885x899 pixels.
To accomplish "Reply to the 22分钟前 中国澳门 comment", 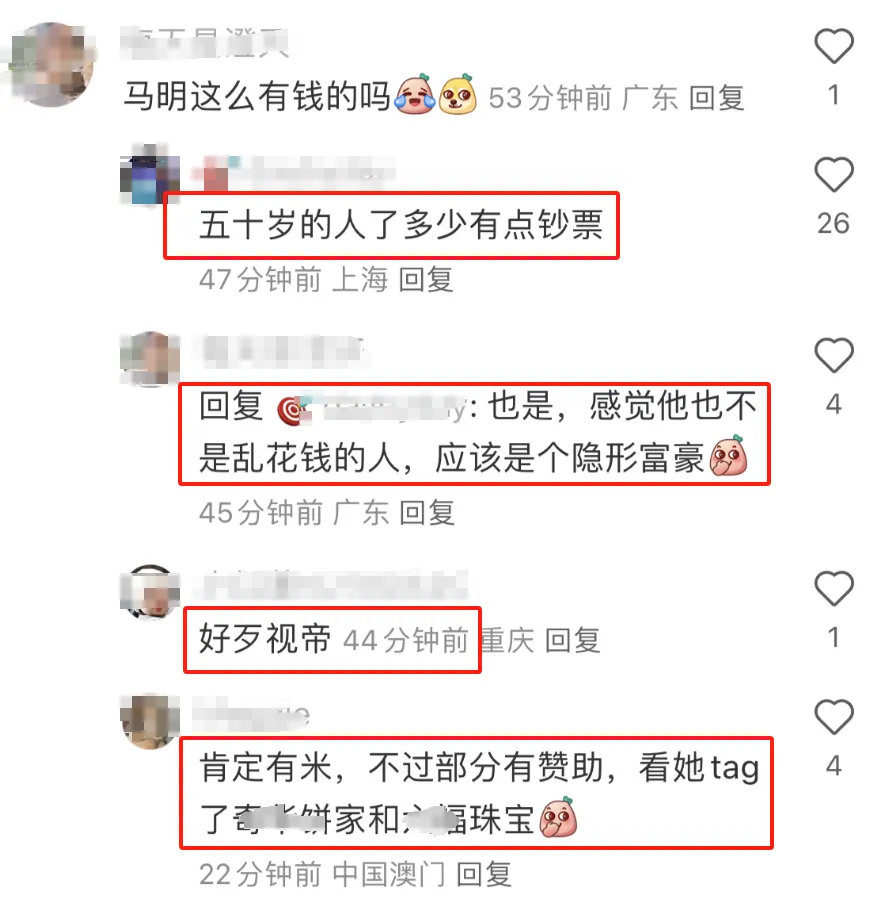I will pos(484,874).
